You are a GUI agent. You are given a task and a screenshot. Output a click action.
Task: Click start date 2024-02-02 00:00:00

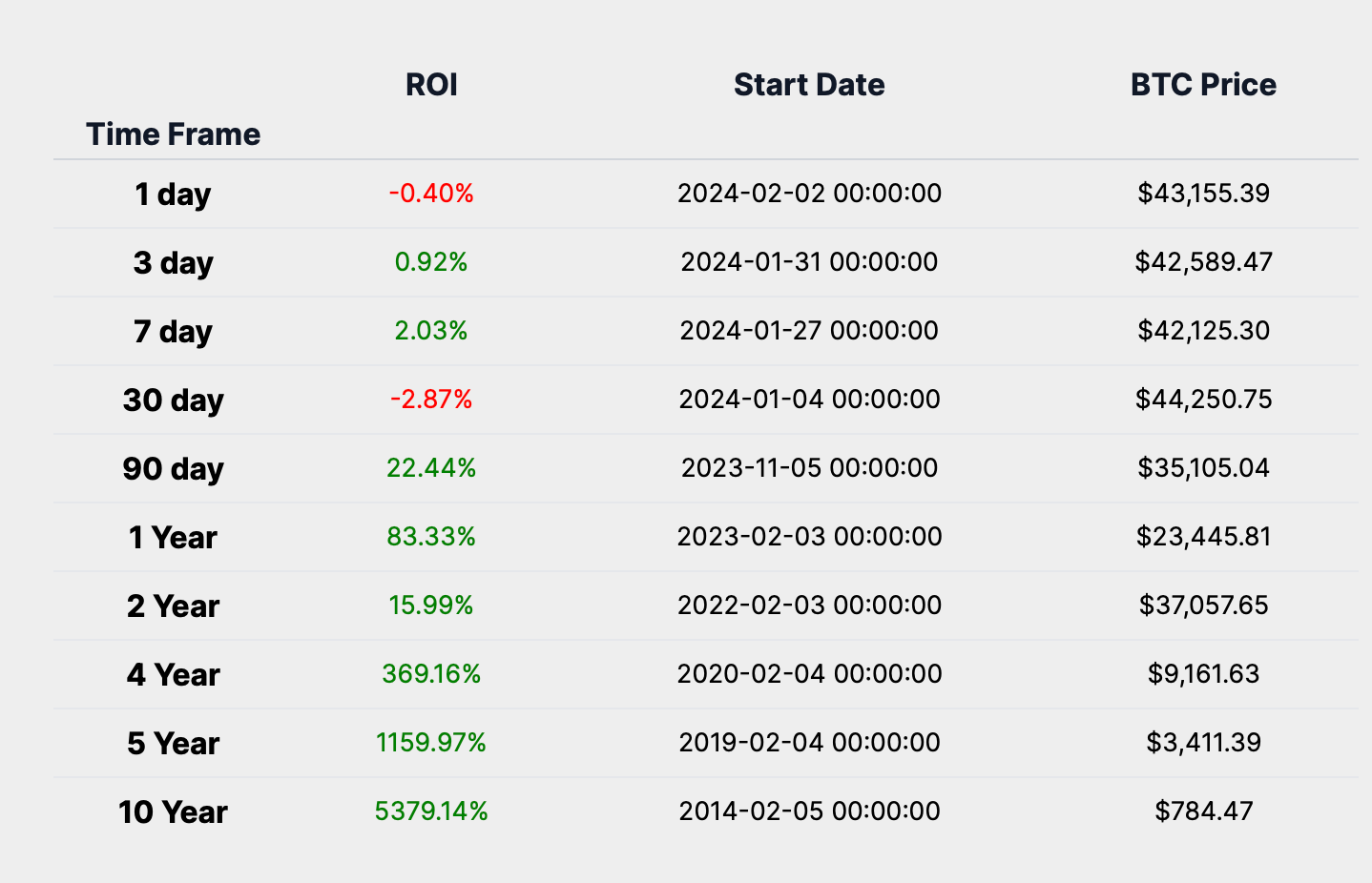point(809,194)
